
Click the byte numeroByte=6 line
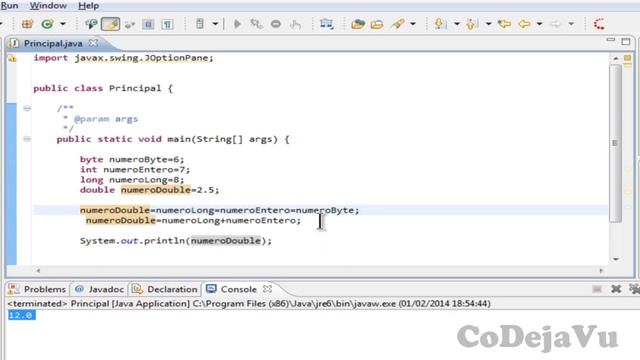[132, 160]
